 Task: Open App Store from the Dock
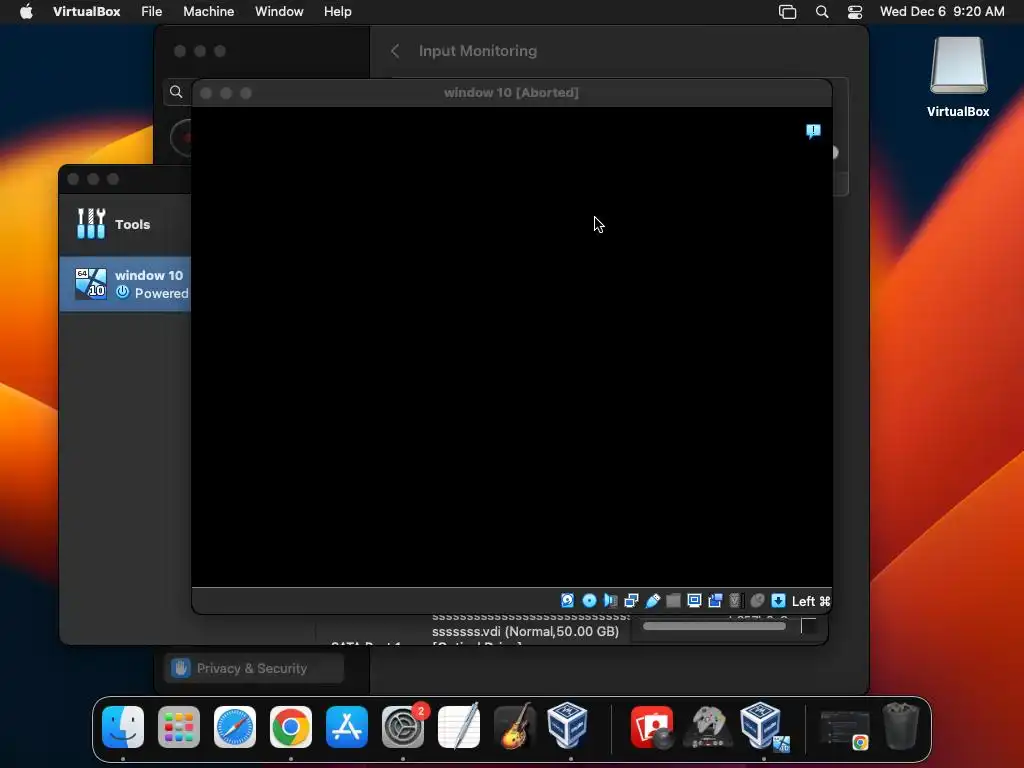coord(347,727)
